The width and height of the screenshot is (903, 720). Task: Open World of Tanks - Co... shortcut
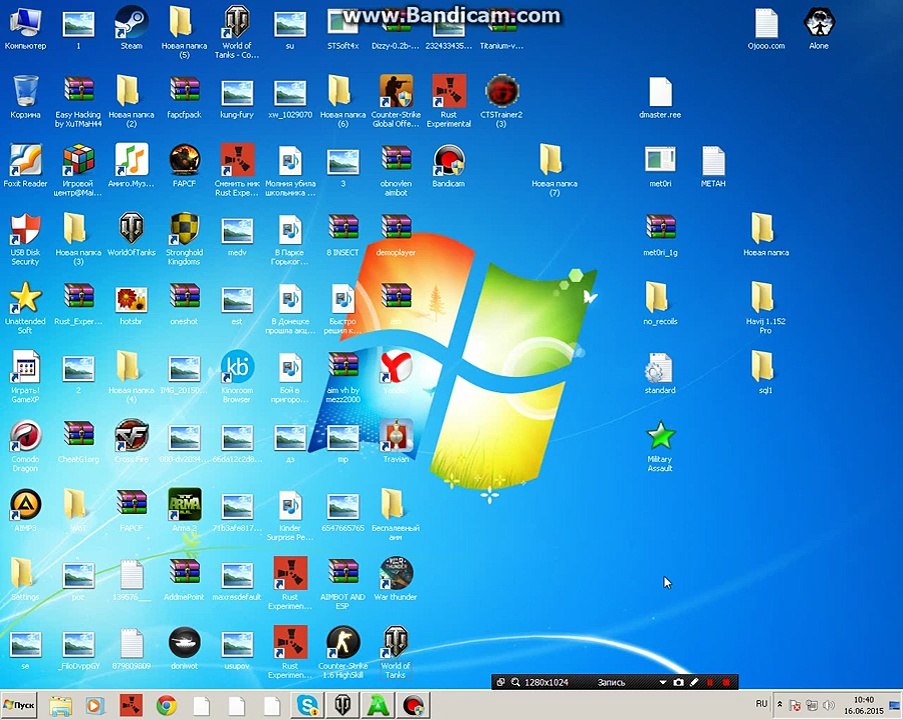[x=237, y=32]
